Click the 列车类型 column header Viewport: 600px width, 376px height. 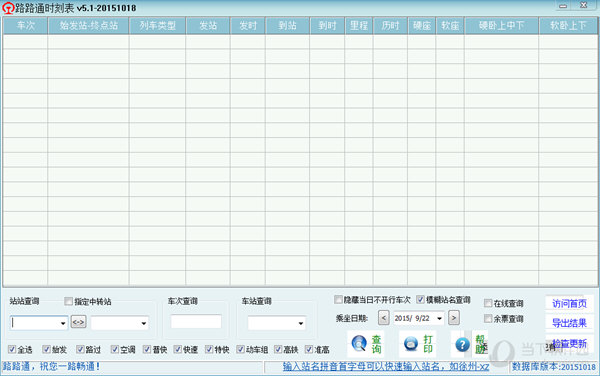tap(158, 26)
